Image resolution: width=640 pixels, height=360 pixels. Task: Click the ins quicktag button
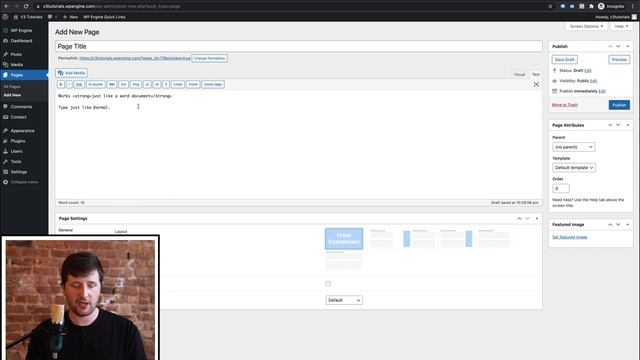tap(124, 84)
